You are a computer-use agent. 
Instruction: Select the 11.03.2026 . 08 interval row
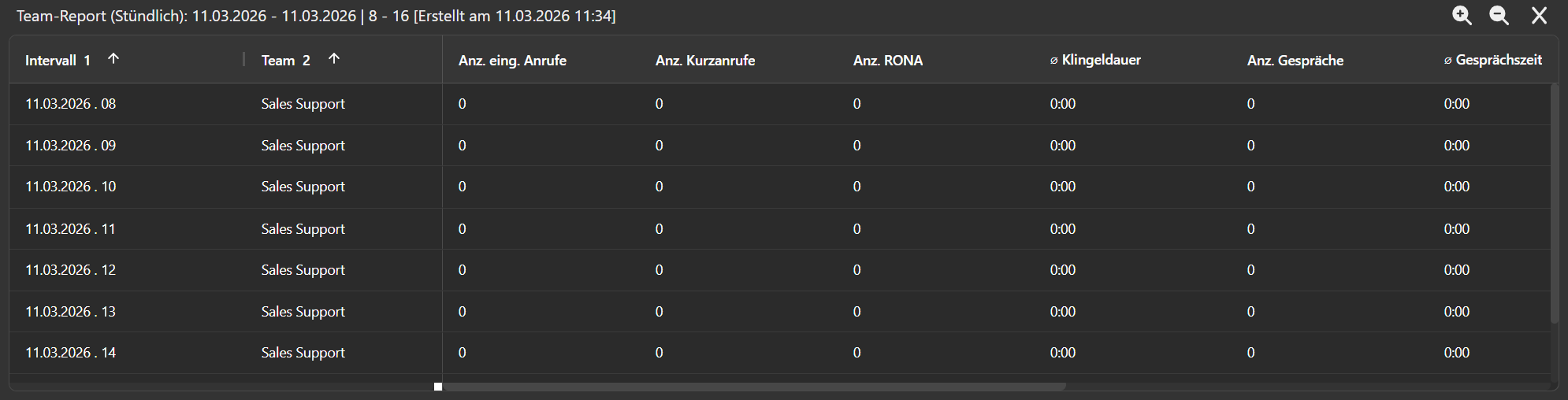pyautogui.click(x=71, y=104)
